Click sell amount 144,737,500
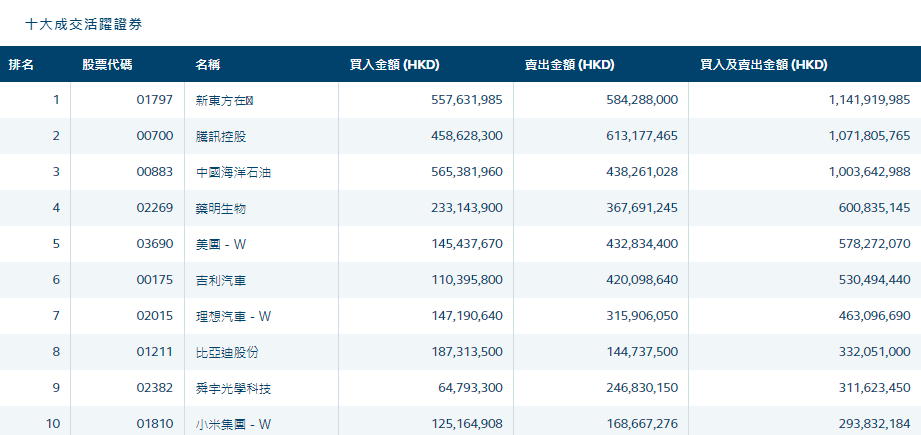The height and width of the screenshot is (435, 921). [x=642, y=352]
